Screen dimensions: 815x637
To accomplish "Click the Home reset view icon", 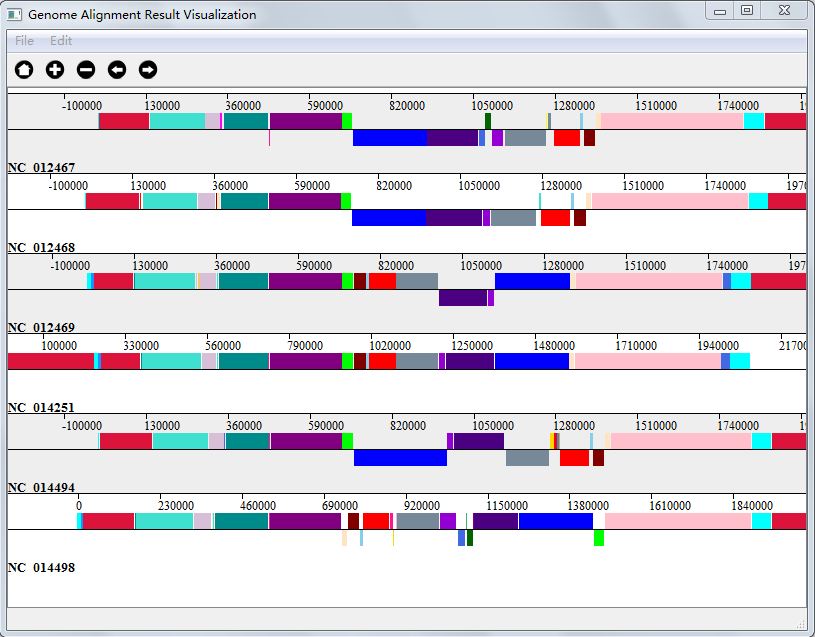I will (24, 69).
